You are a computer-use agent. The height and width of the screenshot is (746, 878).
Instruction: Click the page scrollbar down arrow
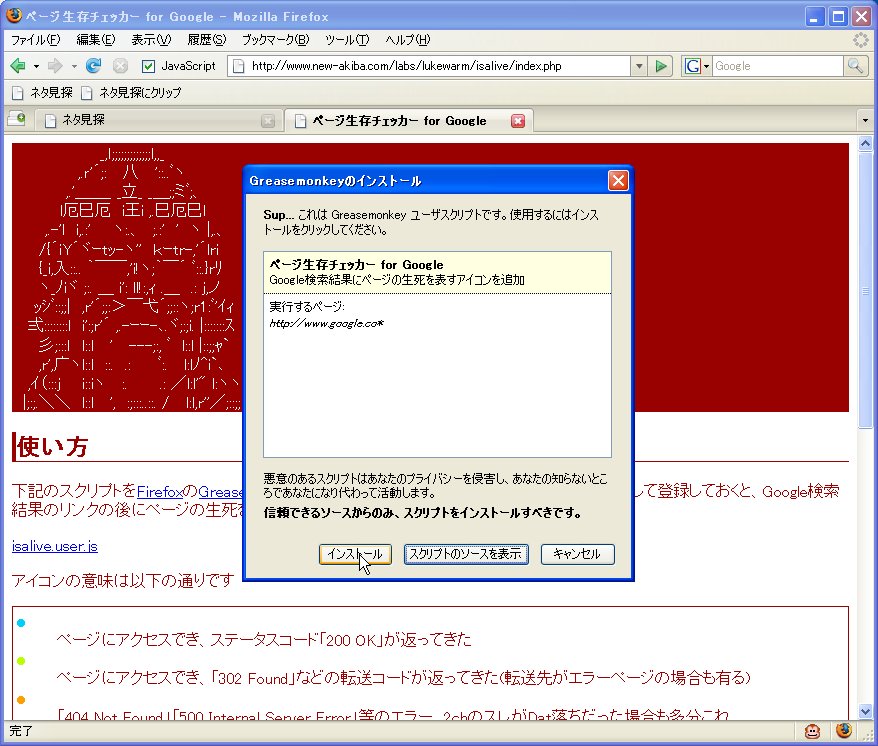865,711
